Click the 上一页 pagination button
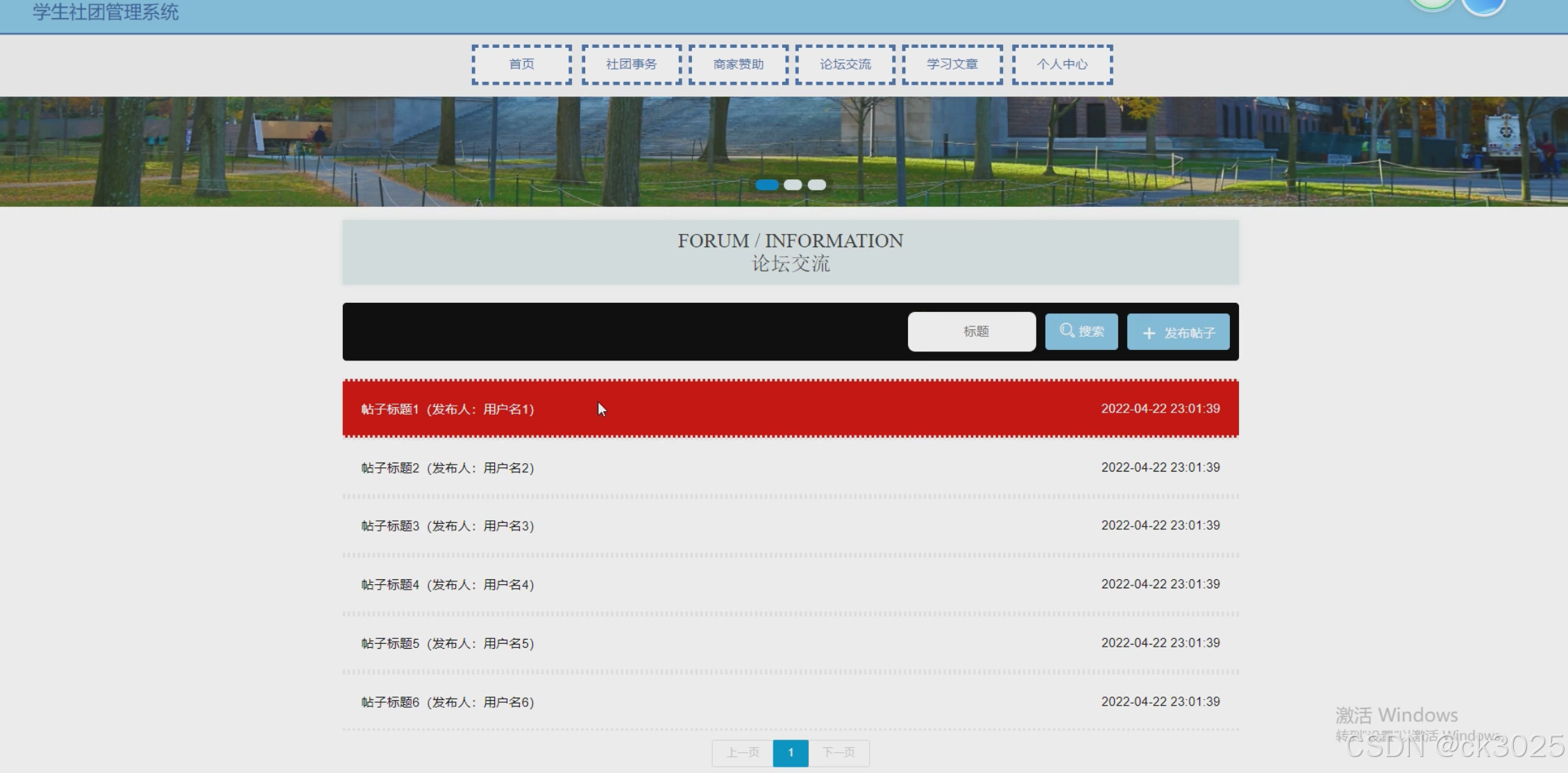This screenshot has height=773, width=1568. point(743,753)
